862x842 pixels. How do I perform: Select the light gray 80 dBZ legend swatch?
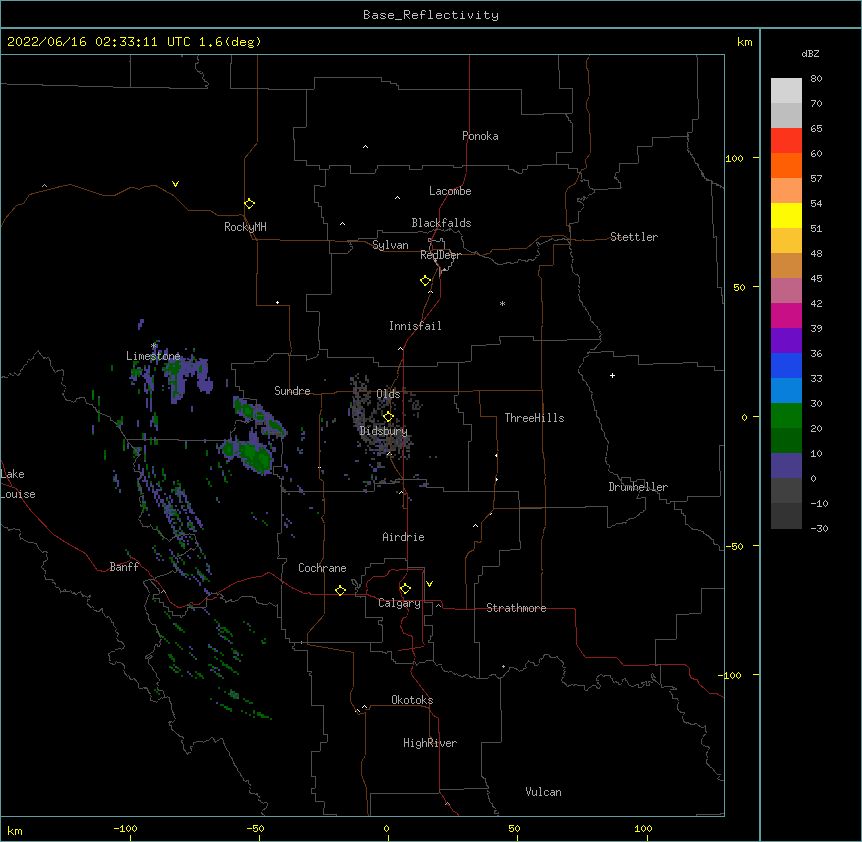pyautogui.click(x=786, y=91)
